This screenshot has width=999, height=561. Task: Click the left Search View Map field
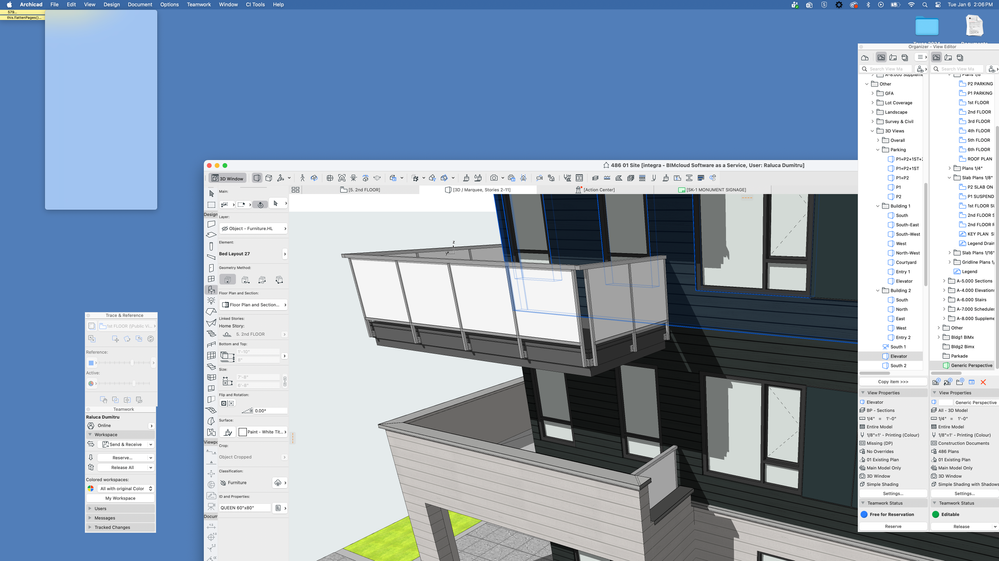coord(888,69)
